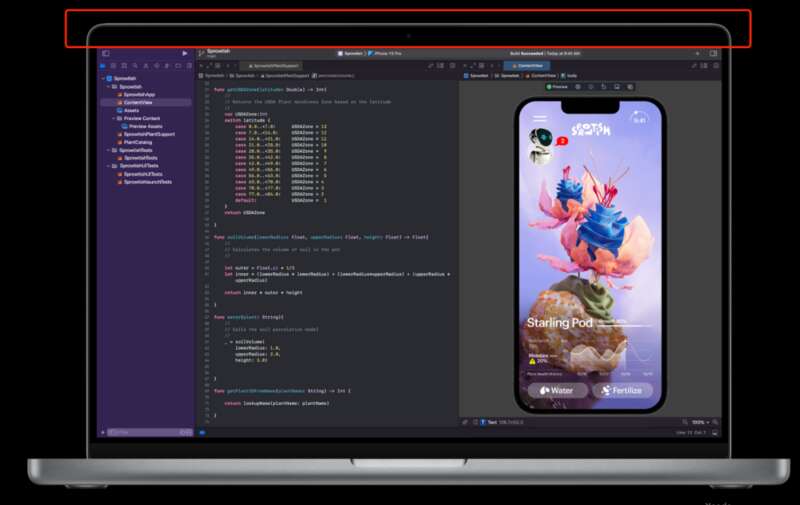
Task: Select the Project navigator folder icon
Action: pyautogui.click(x=103, y=66)
